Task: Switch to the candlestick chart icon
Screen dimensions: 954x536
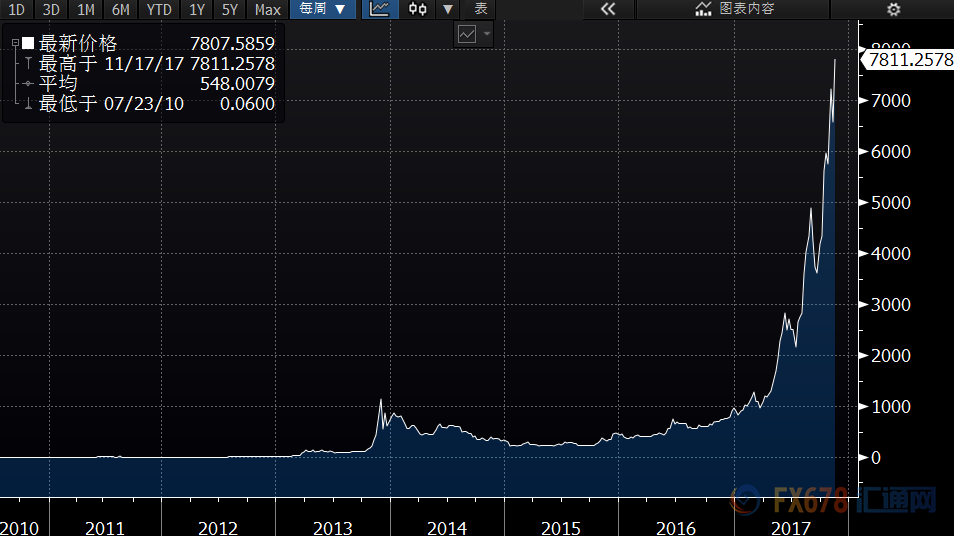Action: point(417,9)
